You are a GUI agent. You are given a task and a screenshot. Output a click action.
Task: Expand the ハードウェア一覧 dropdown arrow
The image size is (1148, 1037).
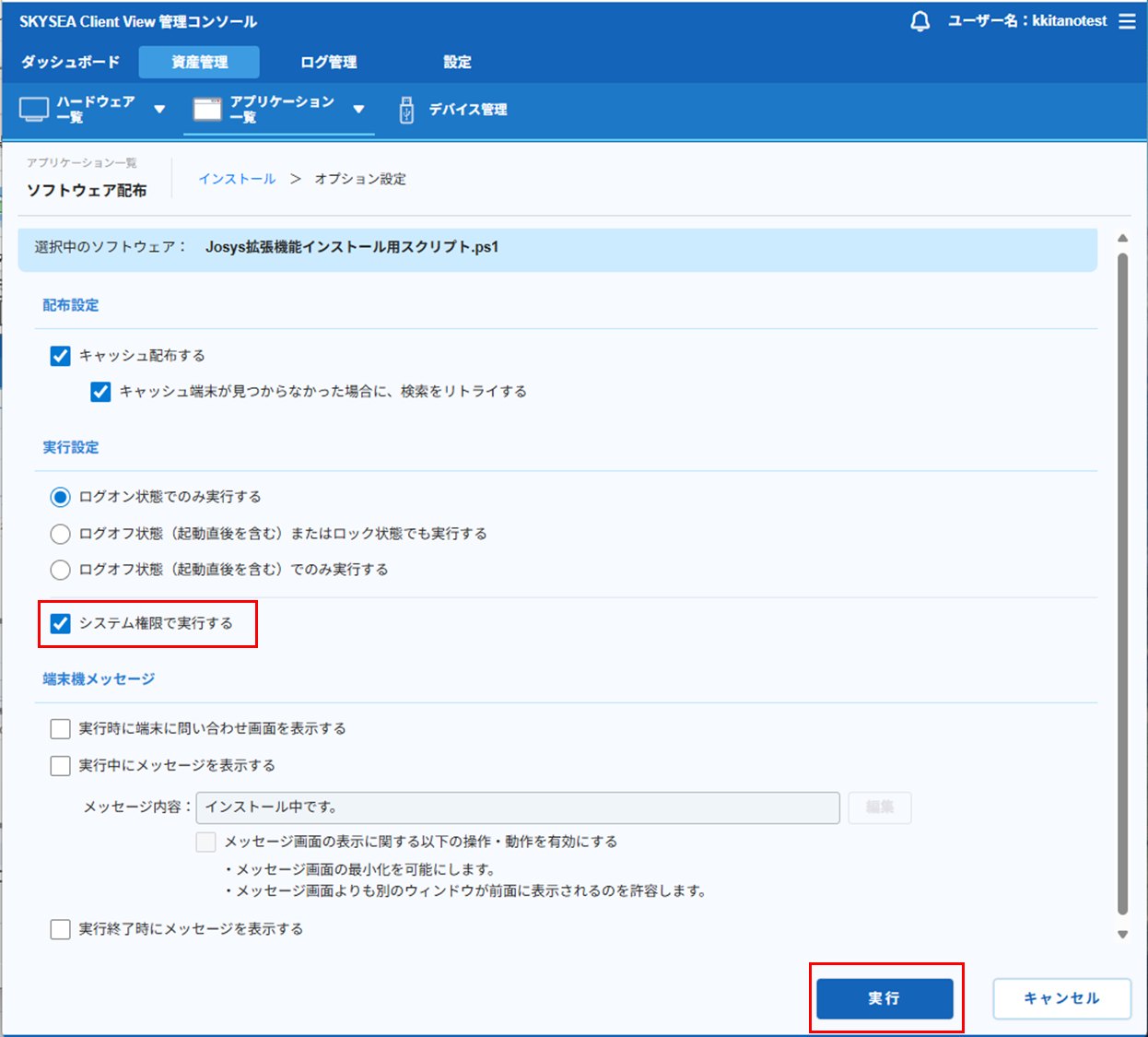coord(159,109)
